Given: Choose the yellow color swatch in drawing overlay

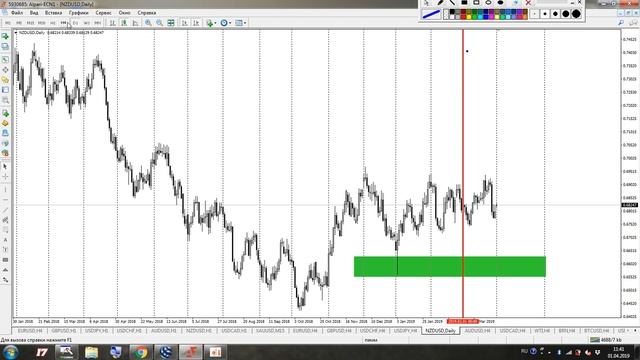Looking at the screenshot, I should (x=469, y=17).
